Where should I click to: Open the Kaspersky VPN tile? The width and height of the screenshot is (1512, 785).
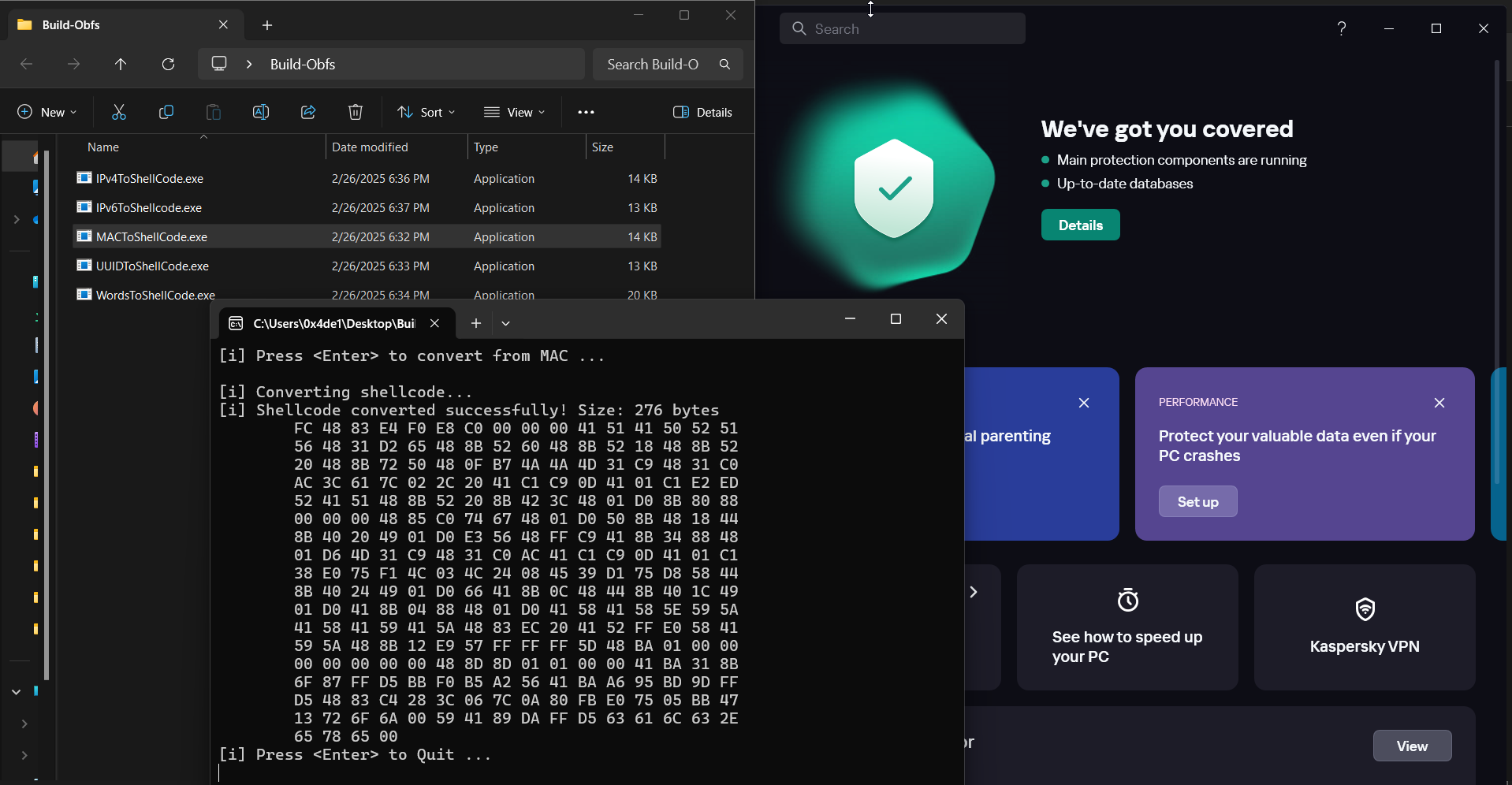tap(1365, 627)
